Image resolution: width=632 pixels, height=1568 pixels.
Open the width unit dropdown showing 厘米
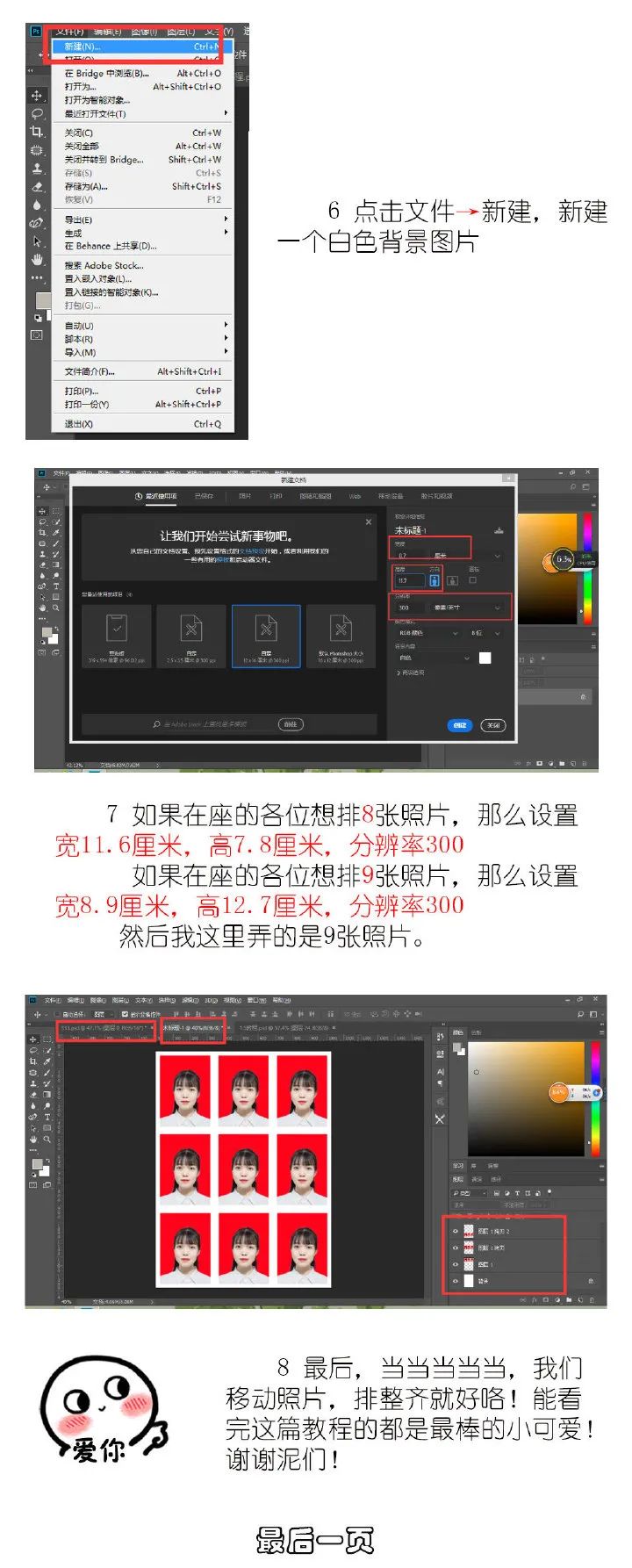(x=467, y=556)
